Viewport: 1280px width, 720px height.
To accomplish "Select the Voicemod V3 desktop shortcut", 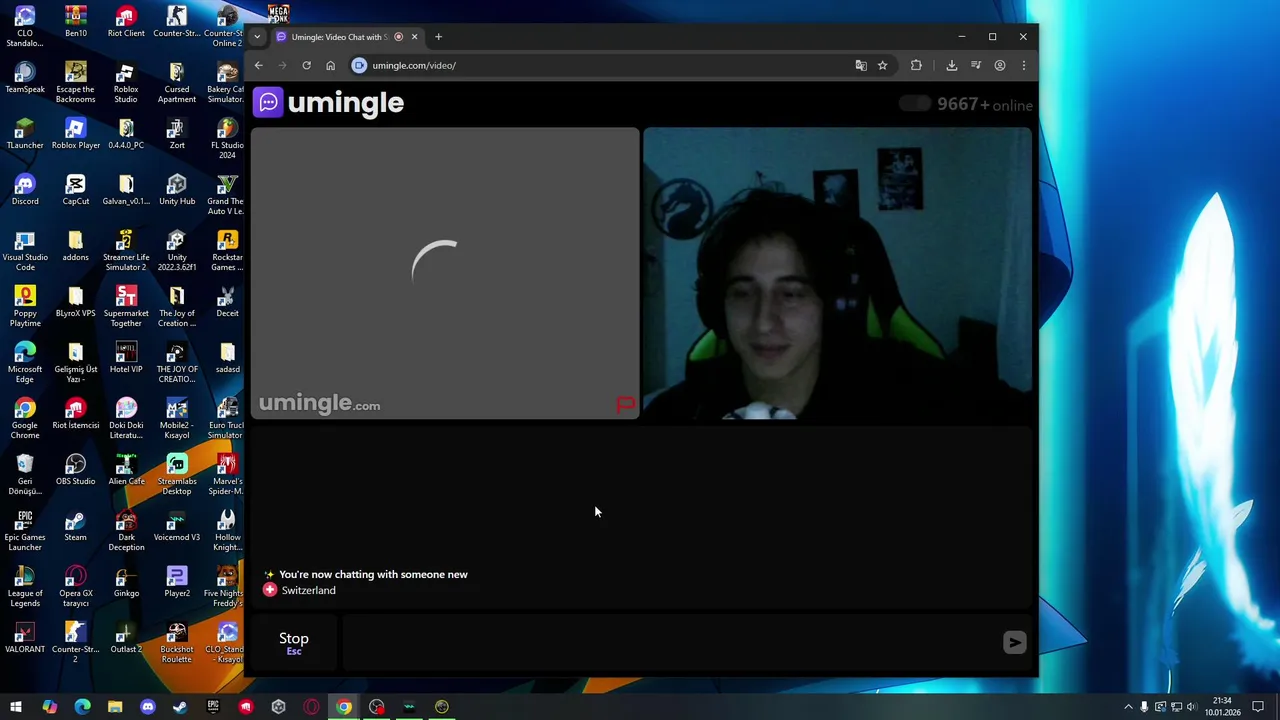I will tap(177, 524).
